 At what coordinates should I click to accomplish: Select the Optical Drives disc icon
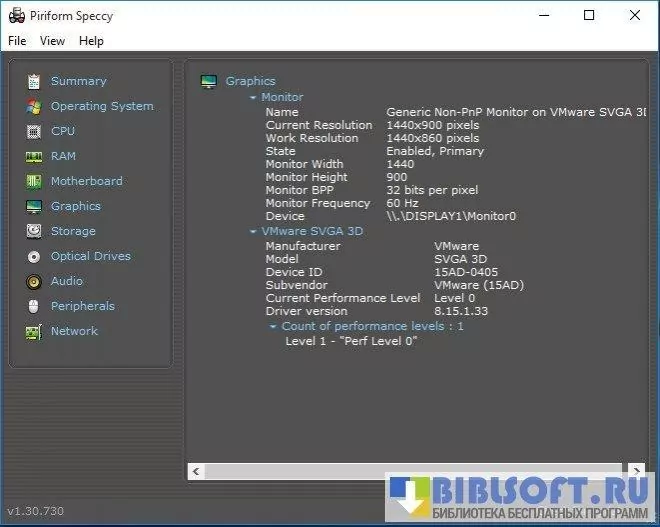pos(34,256)
